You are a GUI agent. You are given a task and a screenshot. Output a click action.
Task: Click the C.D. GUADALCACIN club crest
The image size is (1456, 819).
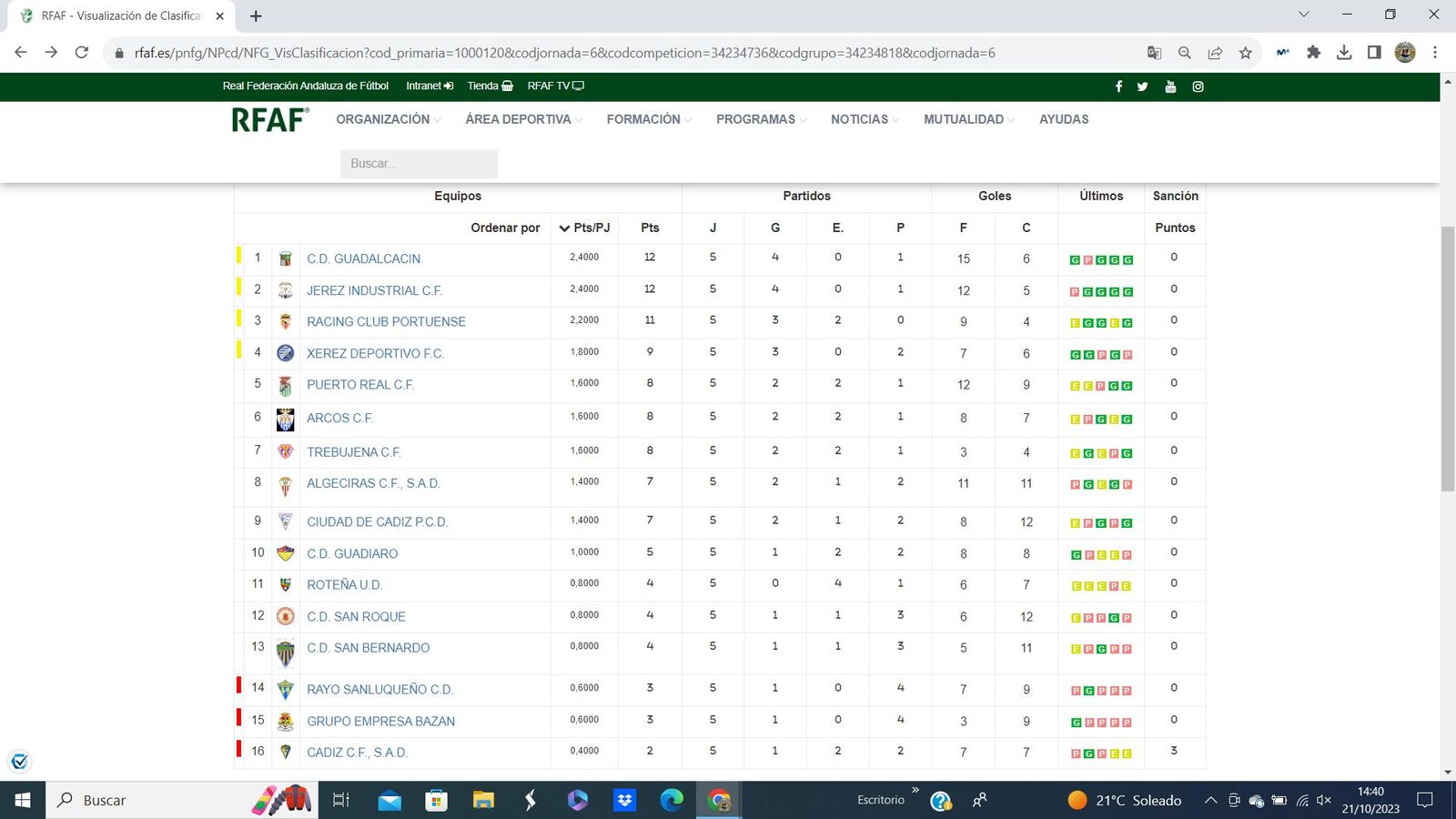[285, 258]
